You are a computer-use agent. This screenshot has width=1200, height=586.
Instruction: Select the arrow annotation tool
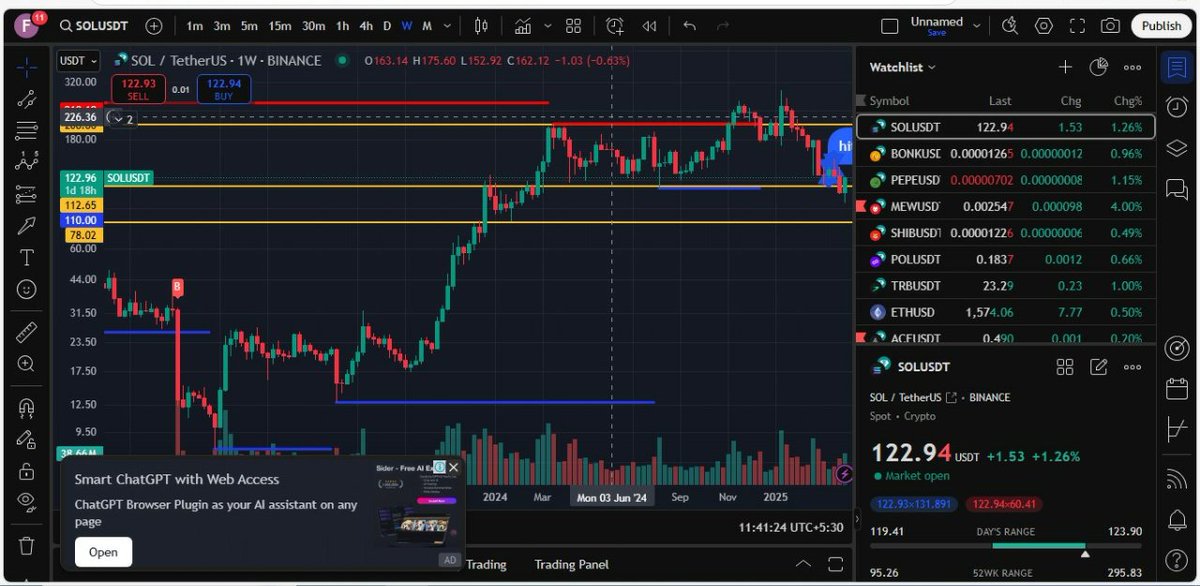click(27, 226)
